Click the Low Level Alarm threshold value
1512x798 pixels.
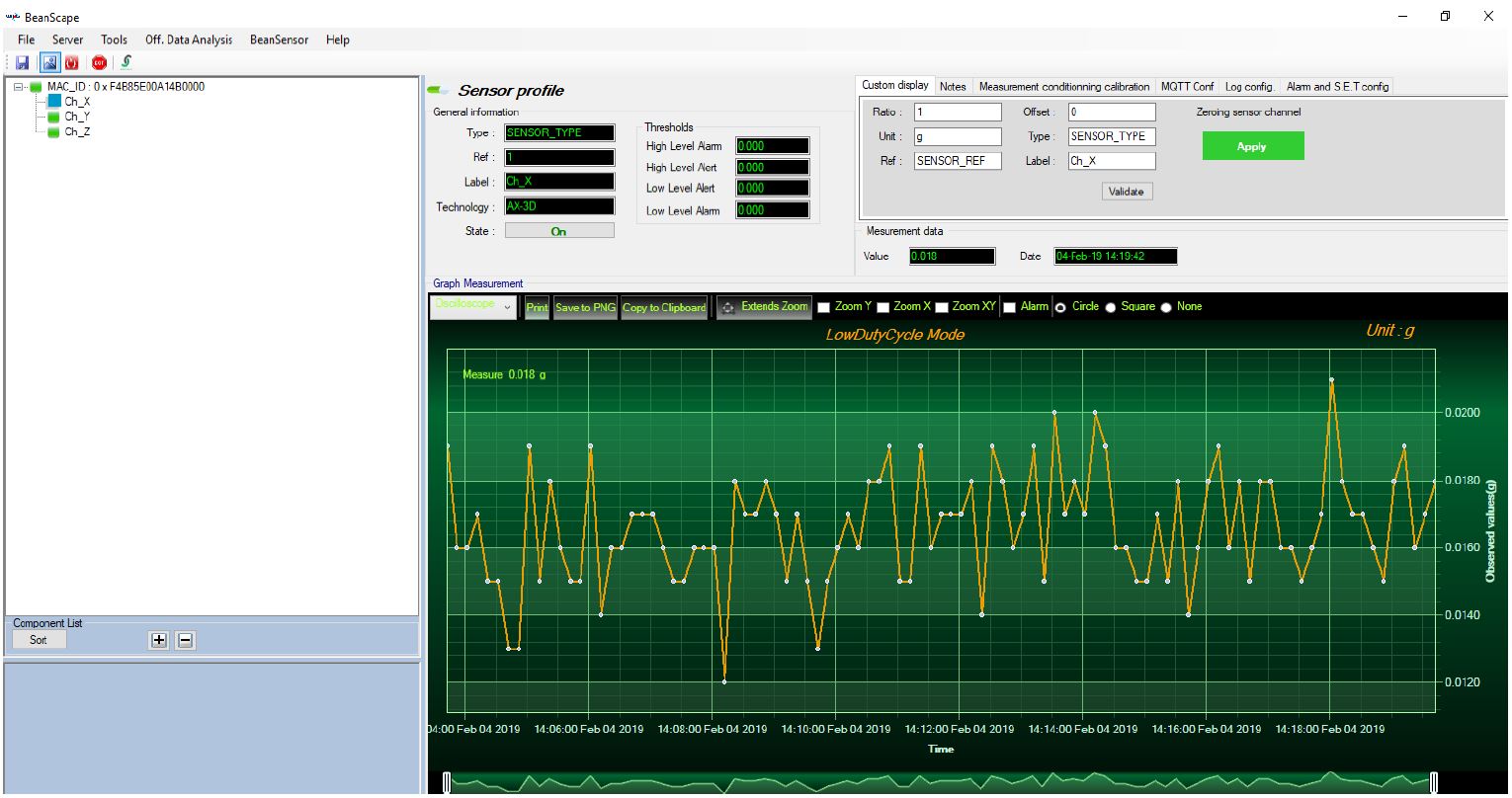tap(773, 210)
